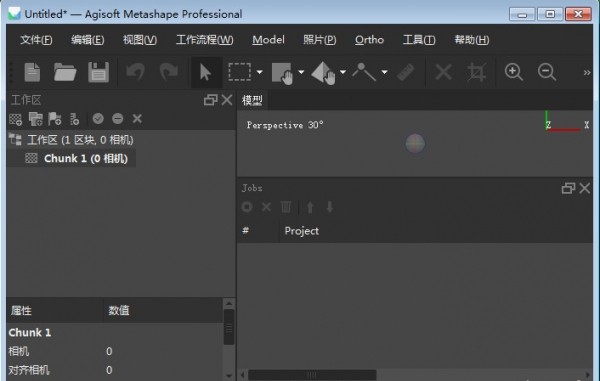Open the 工作流程(W) menu
The height and width of the screenshot is (381, 600).
click(x=205, y=40)
